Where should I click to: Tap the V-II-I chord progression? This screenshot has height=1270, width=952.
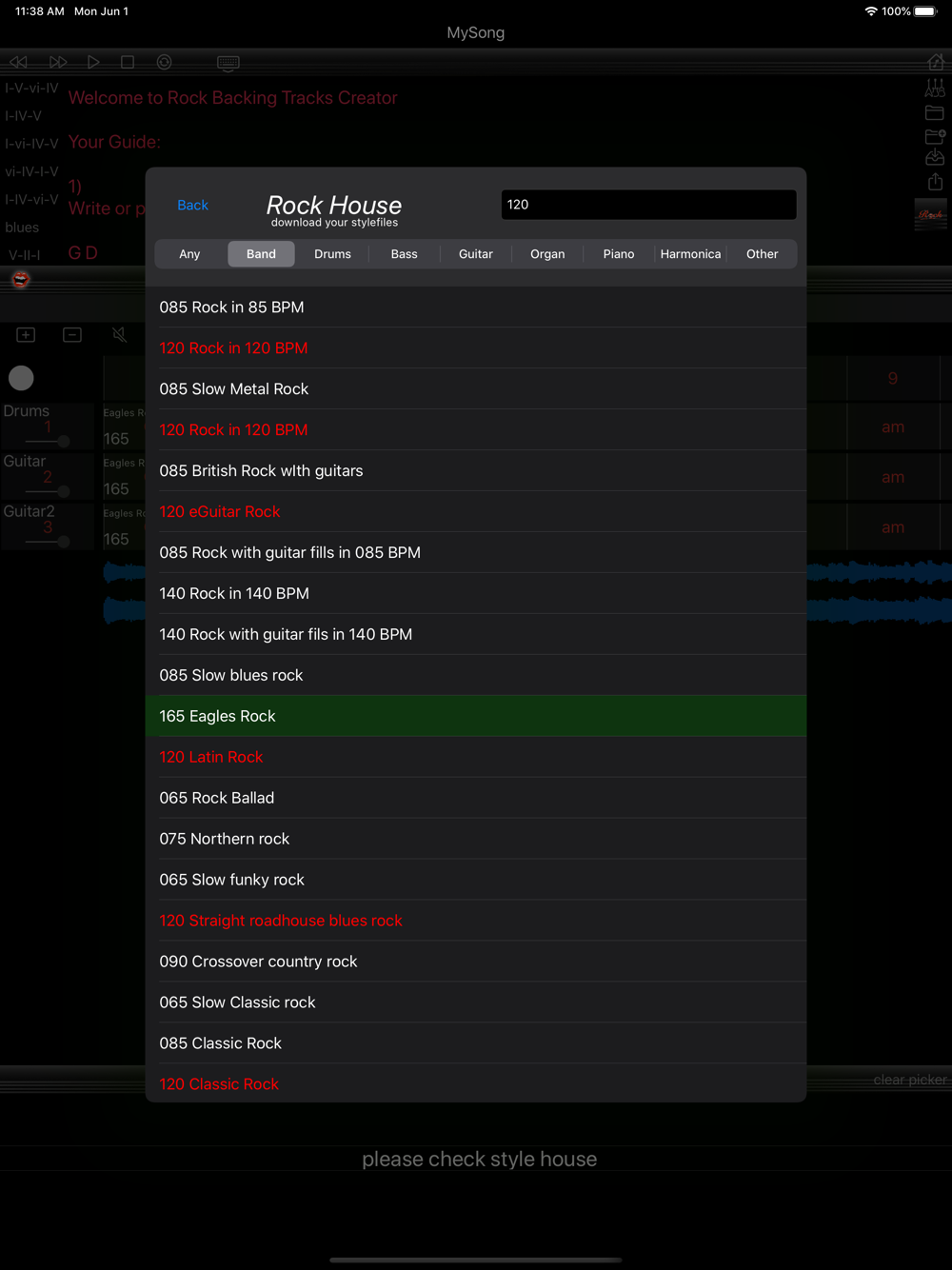point(25,256)
